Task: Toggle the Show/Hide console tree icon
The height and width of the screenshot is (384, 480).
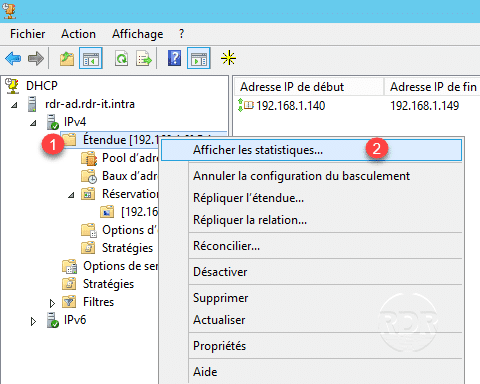Action: coord(91,58)
